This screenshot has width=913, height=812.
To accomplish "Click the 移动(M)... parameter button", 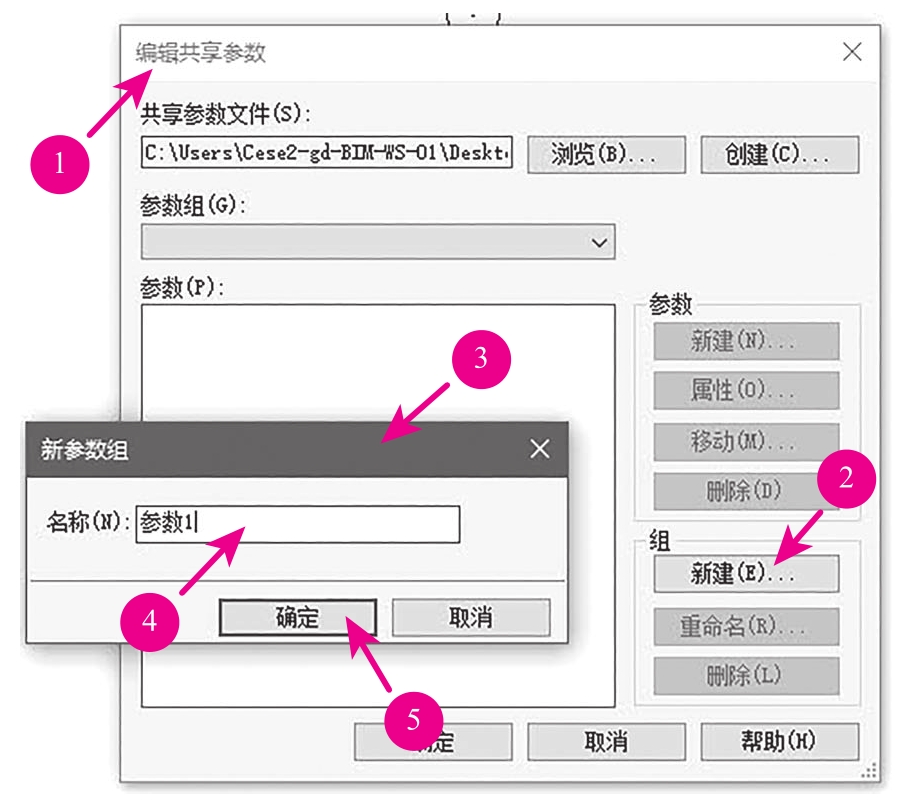I will (x=745, y=441).
